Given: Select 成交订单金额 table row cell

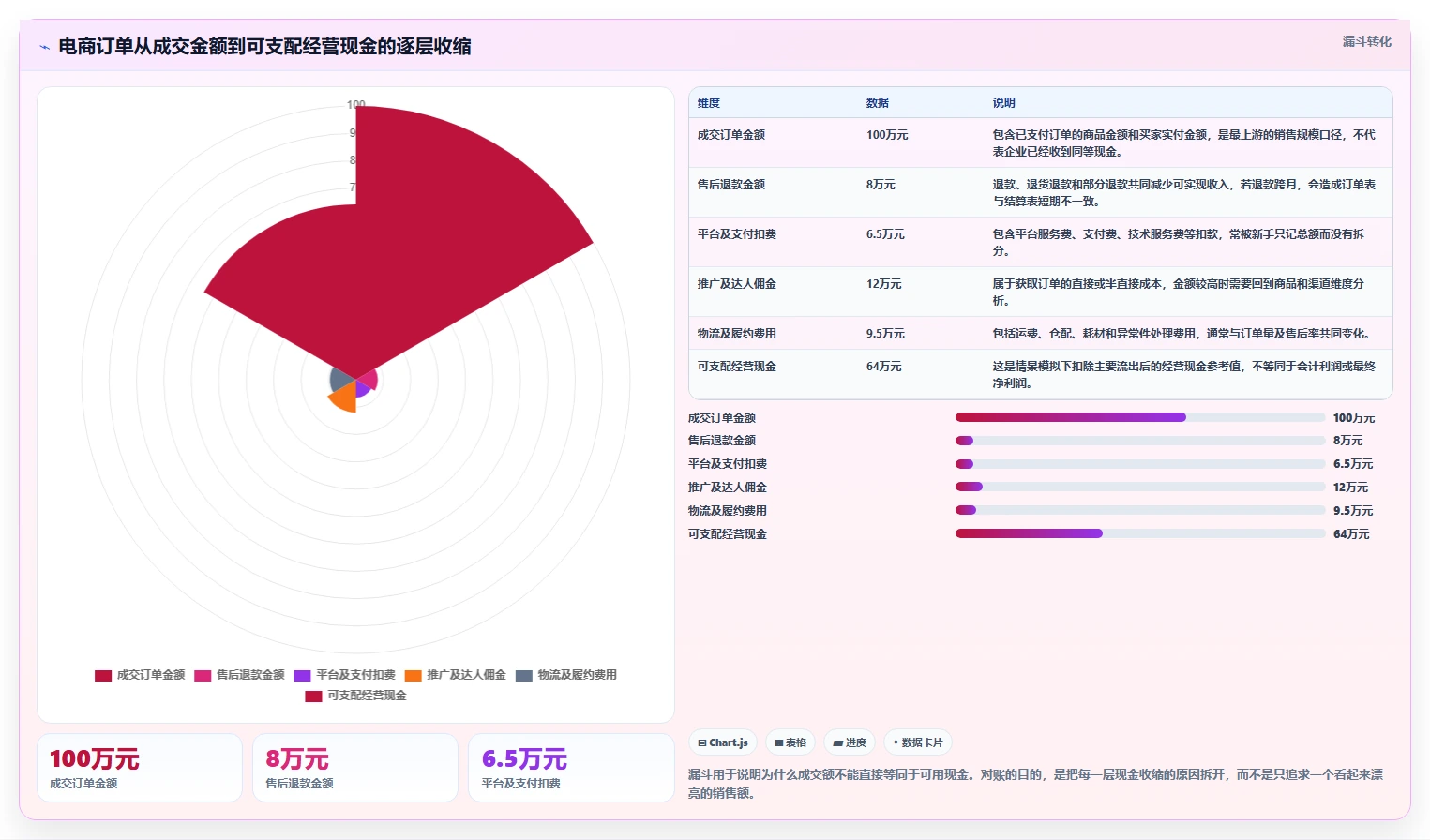Looking at the screenshot, I should [x=731, y=135].
